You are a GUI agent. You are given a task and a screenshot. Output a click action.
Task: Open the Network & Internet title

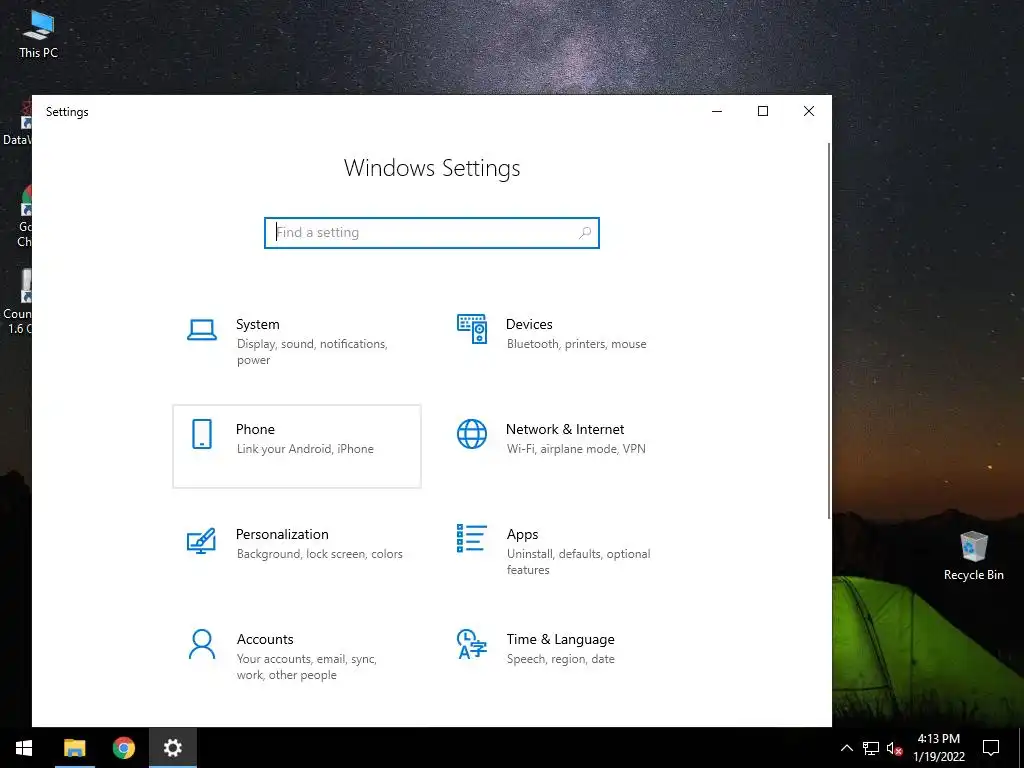[565, 429]
